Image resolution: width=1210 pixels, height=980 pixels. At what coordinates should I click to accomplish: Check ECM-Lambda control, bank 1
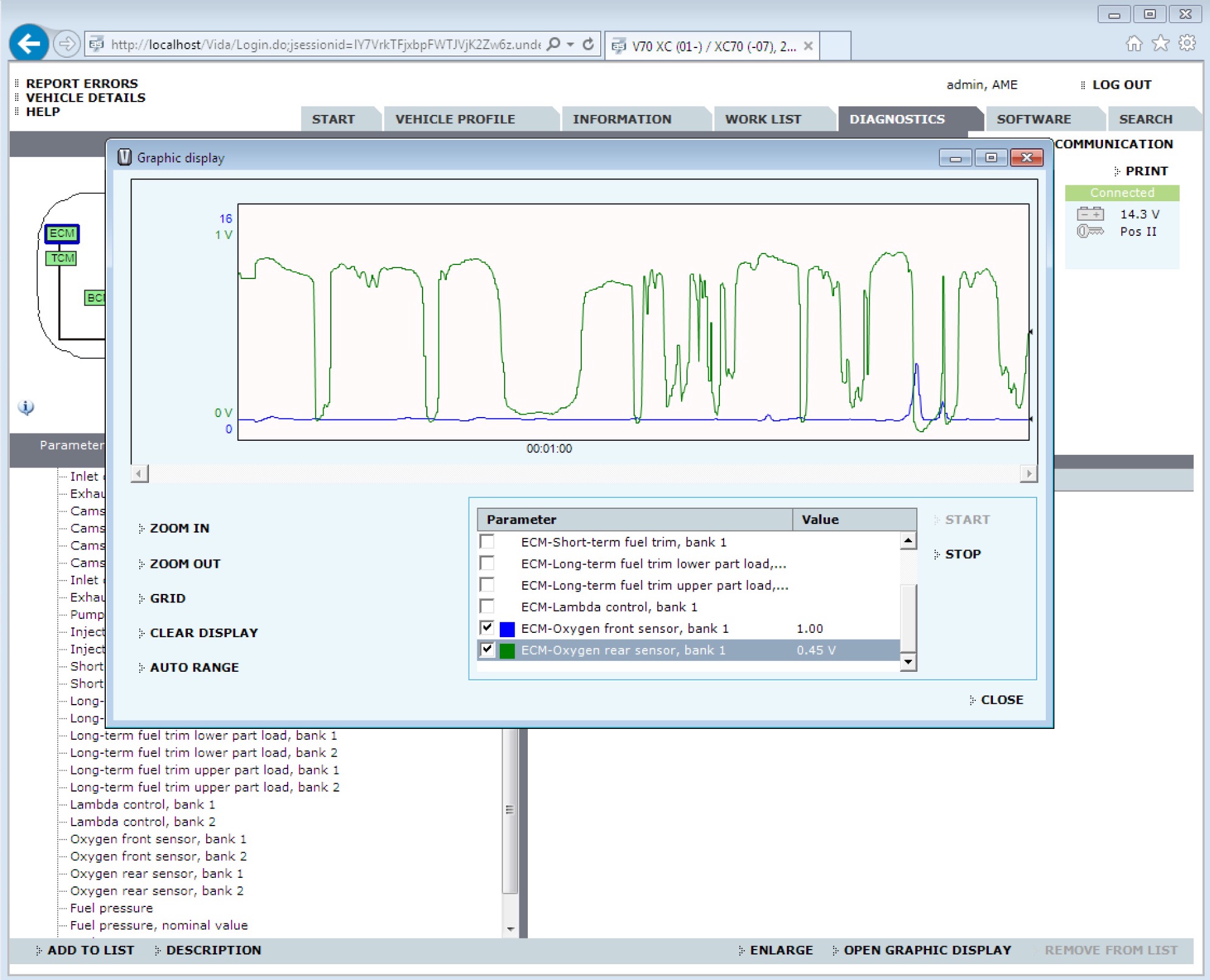[487, 606]
